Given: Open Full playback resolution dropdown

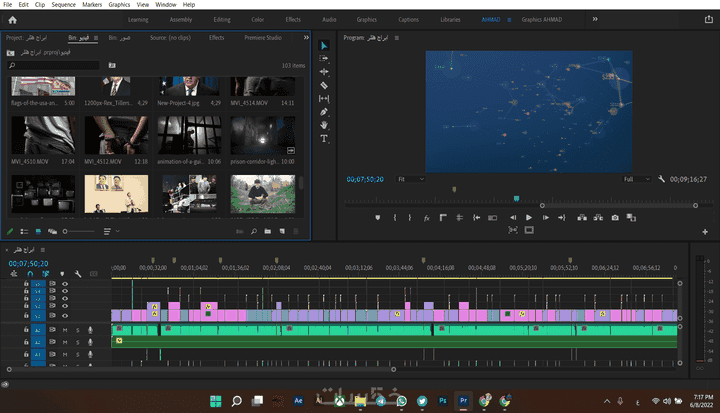Looking at the screenshot, I should [636, 179].
